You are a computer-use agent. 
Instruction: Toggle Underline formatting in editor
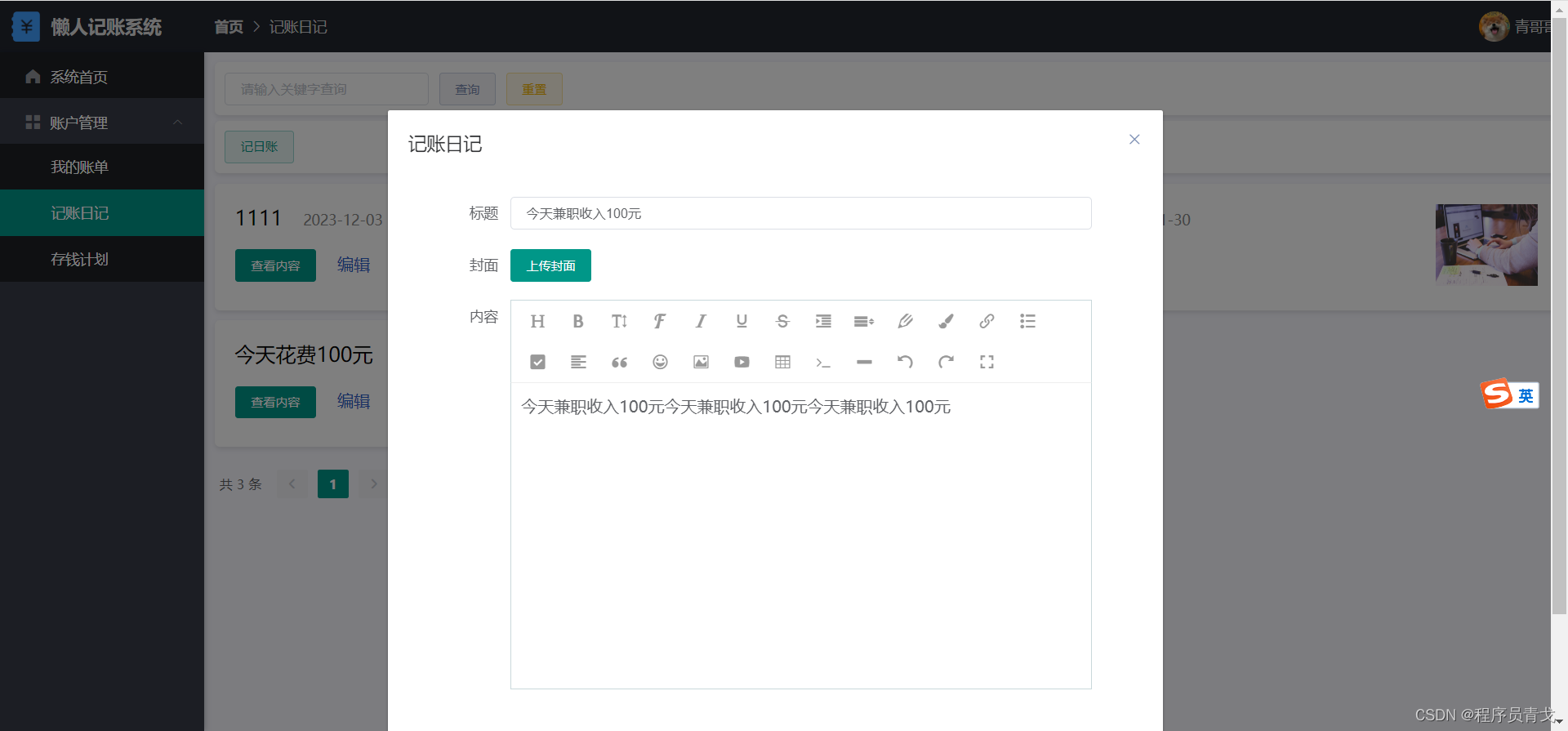coord(742,321)
